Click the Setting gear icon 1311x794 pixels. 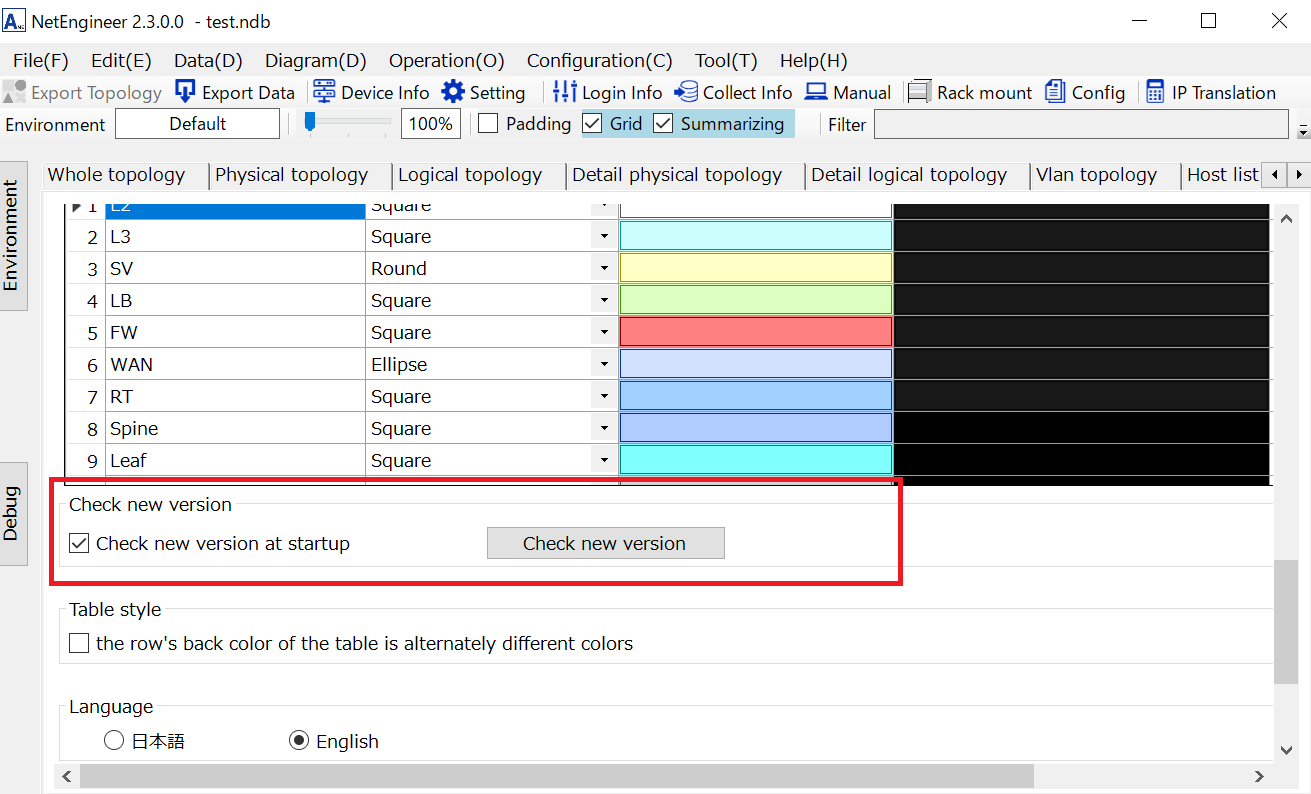pos(453,92)
